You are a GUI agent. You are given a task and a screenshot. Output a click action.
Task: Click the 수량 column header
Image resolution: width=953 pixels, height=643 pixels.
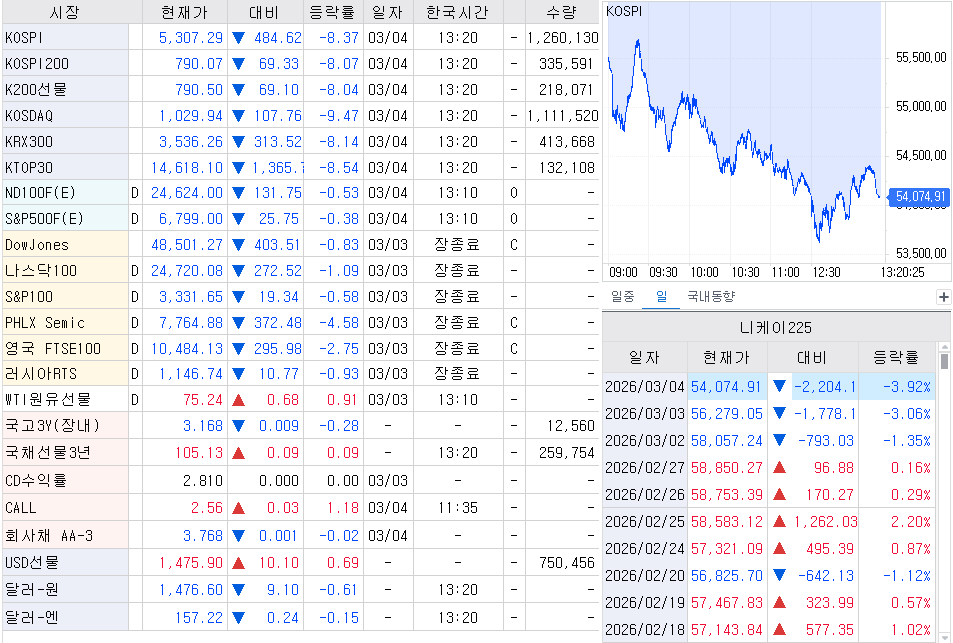point(560,12)
